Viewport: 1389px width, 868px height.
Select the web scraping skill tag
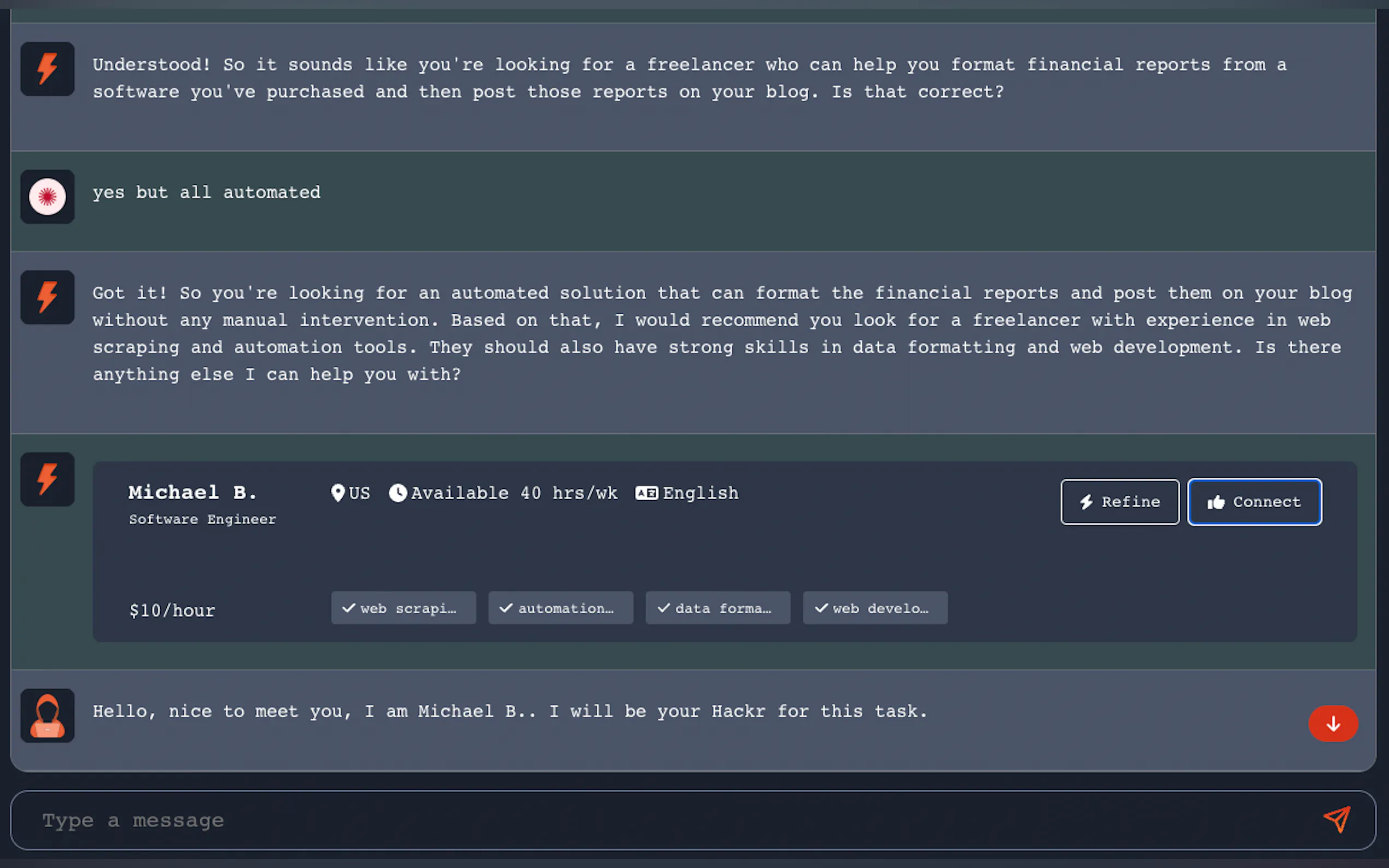coord(403,608)
